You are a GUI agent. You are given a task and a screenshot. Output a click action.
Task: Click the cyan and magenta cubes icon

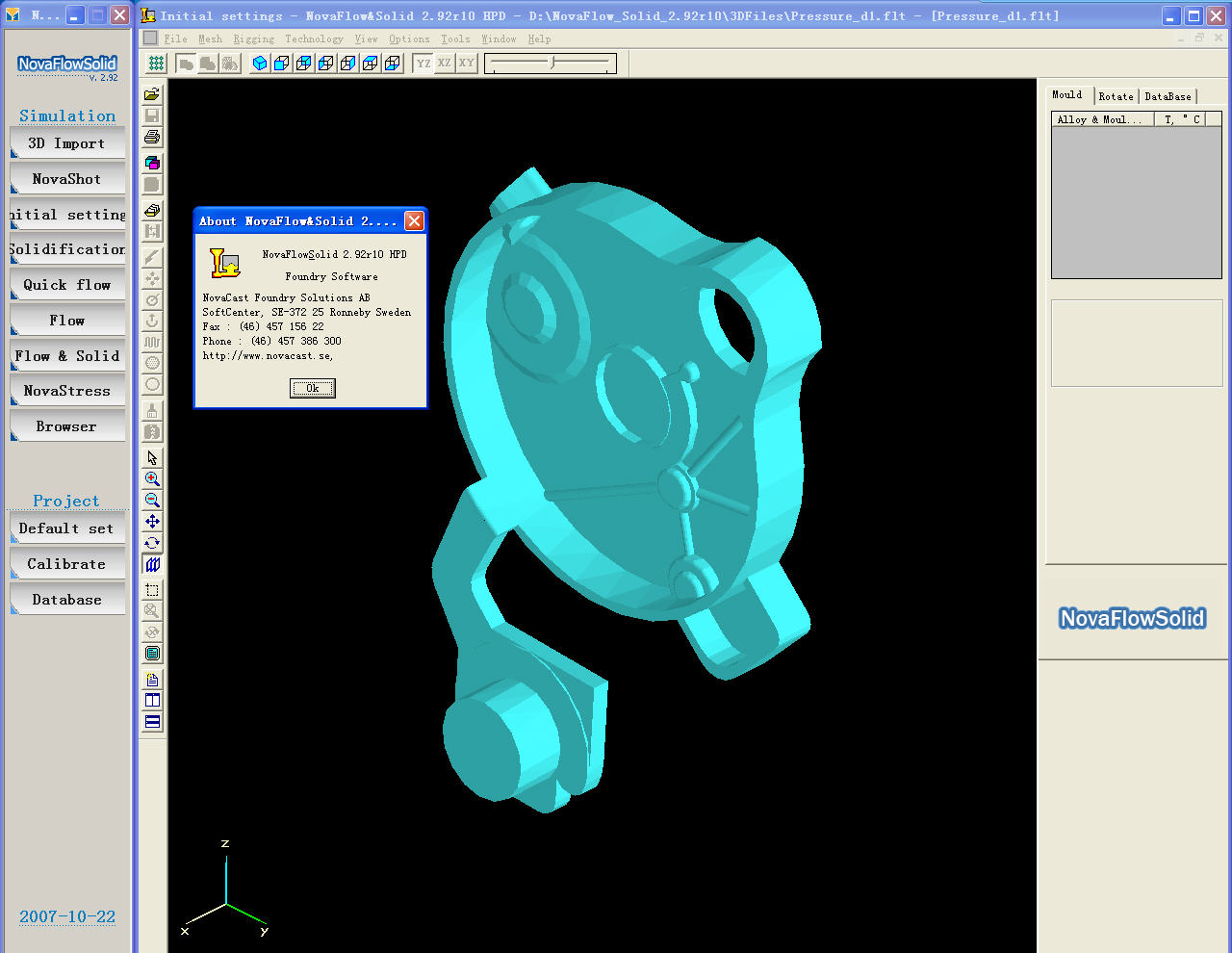point(152,163)
